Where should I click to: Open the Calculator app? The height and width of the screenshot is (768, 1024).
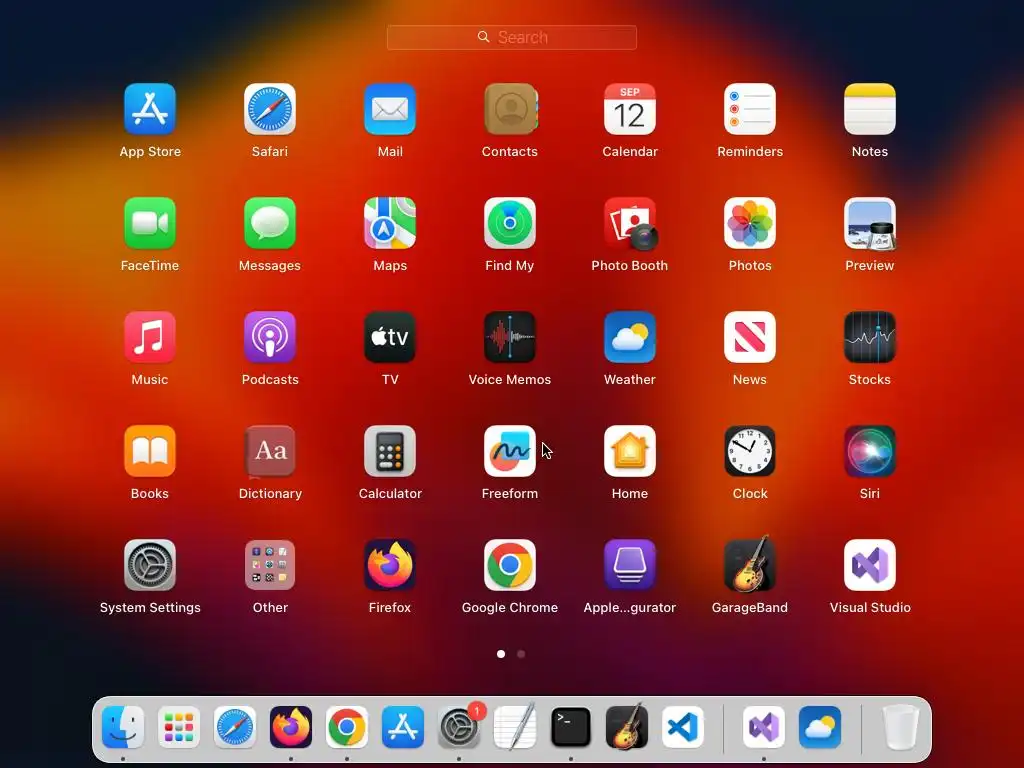click(x=390, y=451)
